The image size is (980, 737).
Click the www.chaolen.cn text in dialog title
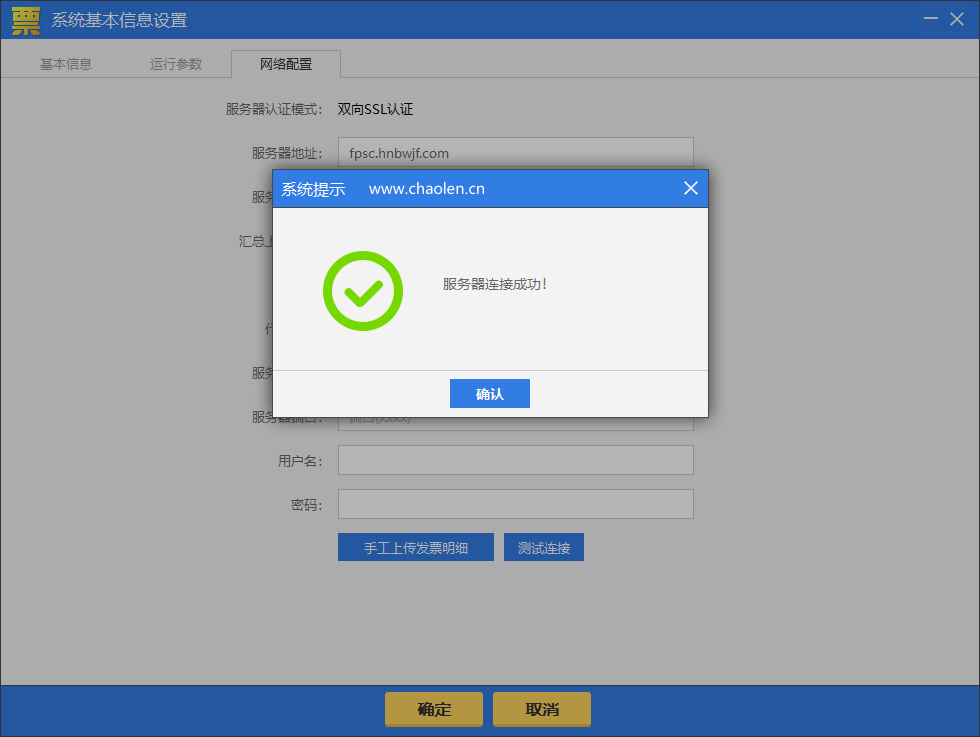click(427, 188)
